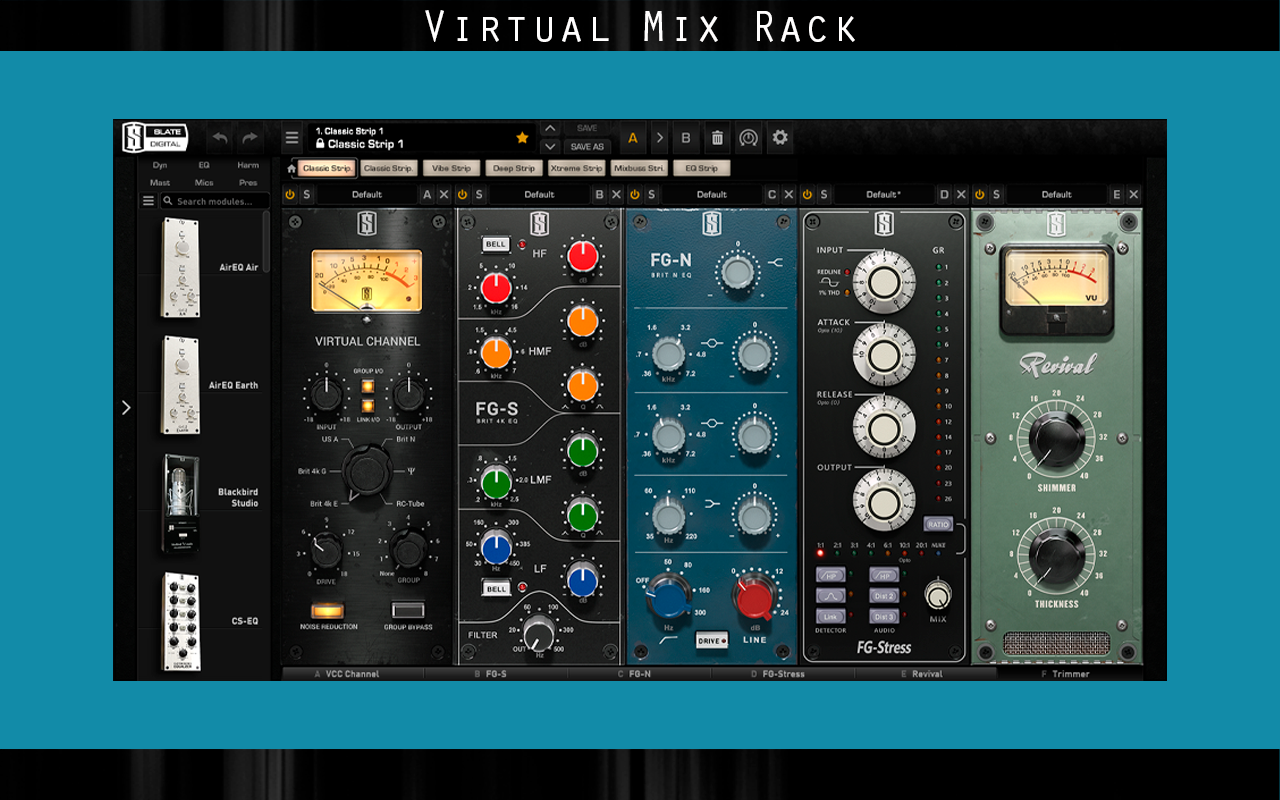
Task: Open the slot C Default preset dropdown
Action: coord(711,194)
